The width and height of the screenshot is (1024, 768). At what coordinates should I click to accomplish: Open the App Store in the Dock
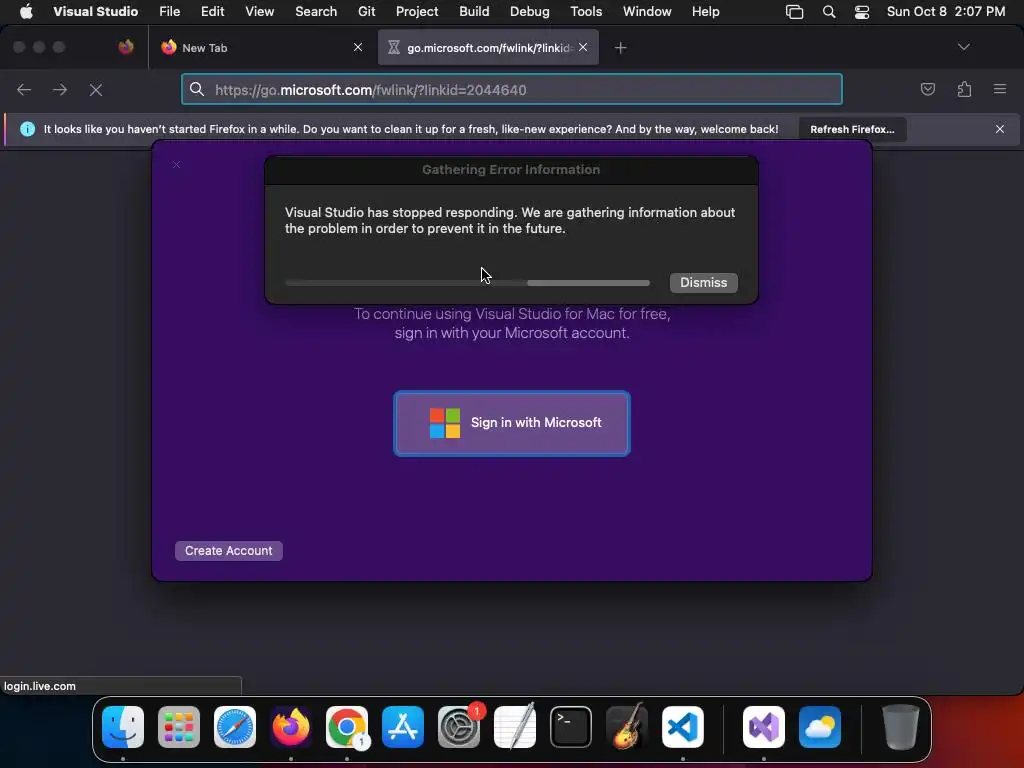(x=403, y=727)
